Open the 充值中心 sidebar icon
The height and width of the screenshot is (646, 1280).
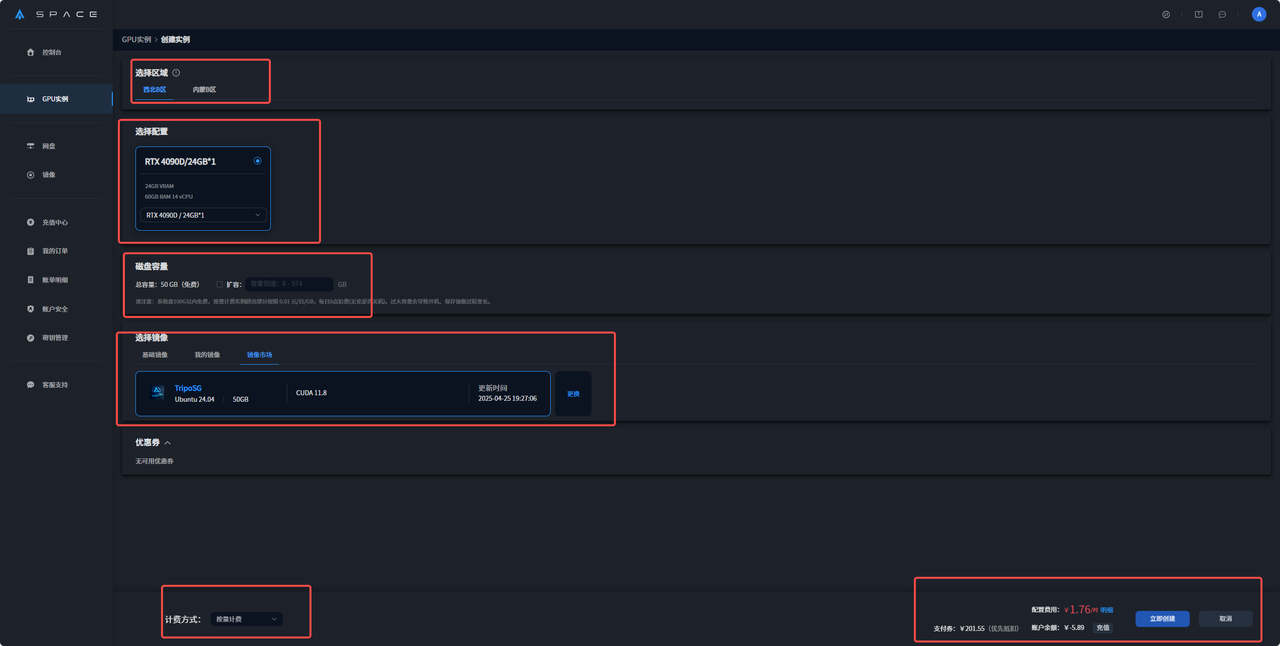30,222
